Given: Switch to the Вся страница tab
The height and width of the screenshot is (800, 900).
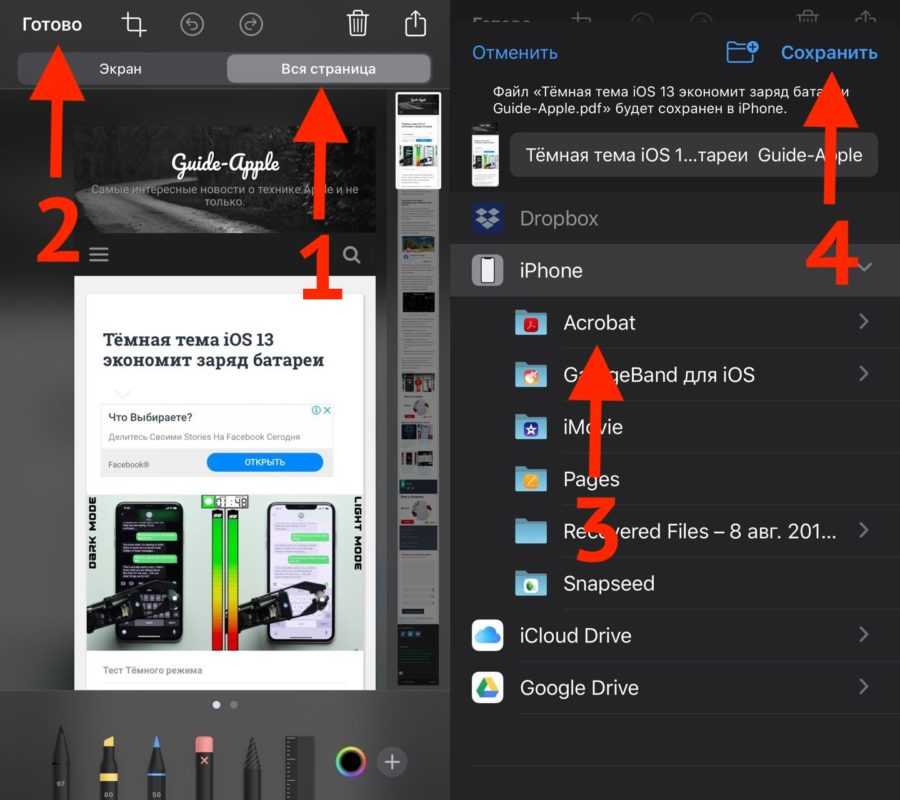Looking at the screenshot, I should 328,69.
